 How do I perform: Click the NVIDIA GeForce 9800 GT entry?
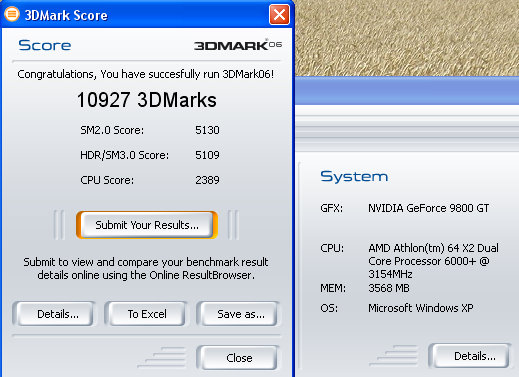(429, 208)
